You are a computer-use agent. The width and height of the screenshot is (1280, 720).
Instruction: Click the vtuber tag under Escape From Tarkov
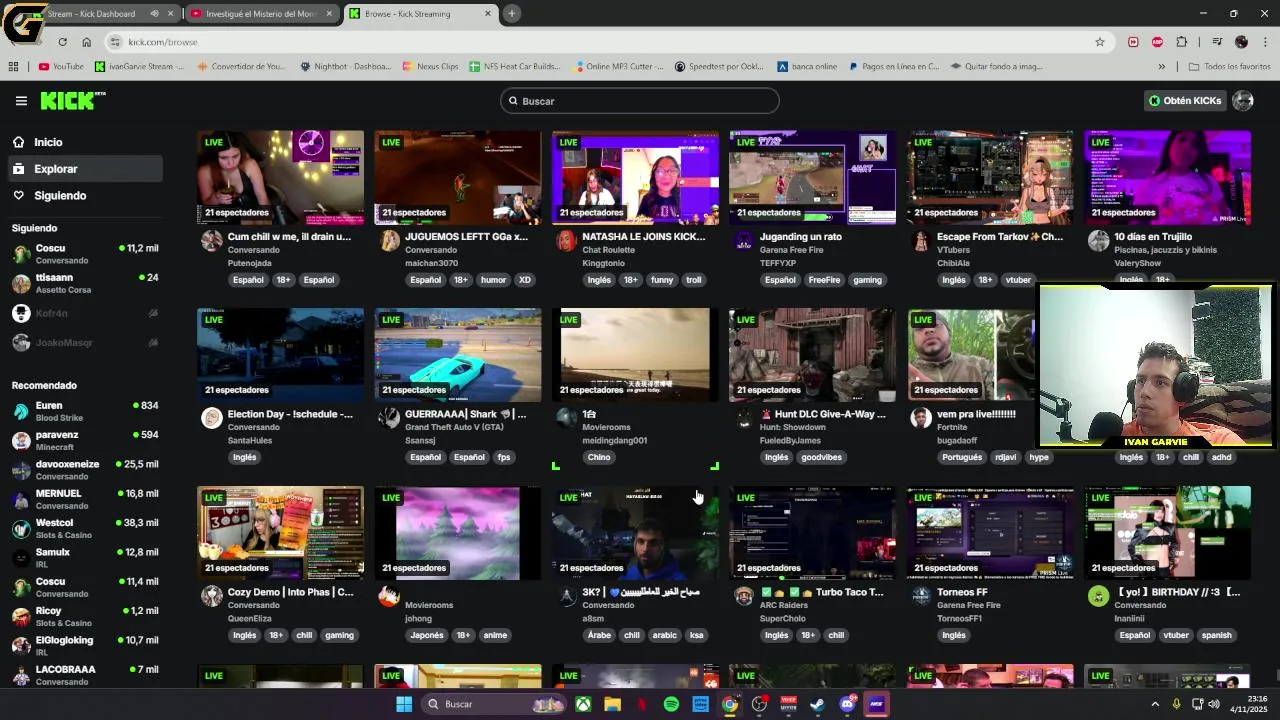(1018, 280)
